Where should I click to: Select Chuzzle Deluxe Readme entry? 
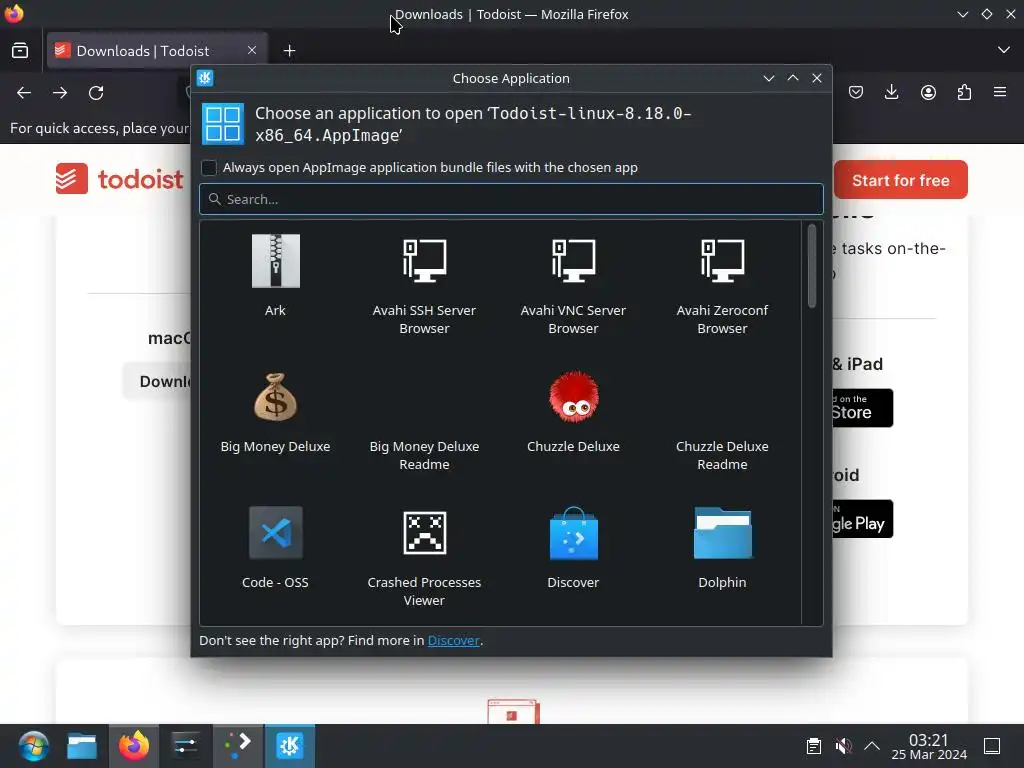click(x=722, y=455)
